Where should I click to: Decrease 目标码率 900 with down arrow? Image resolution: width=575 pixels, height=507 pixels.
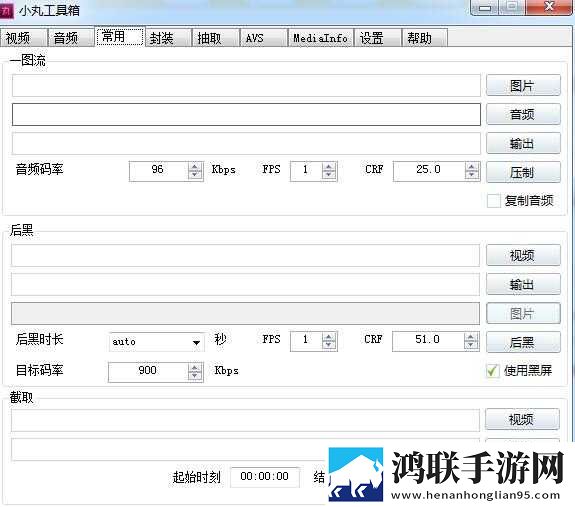coord(195,376)
